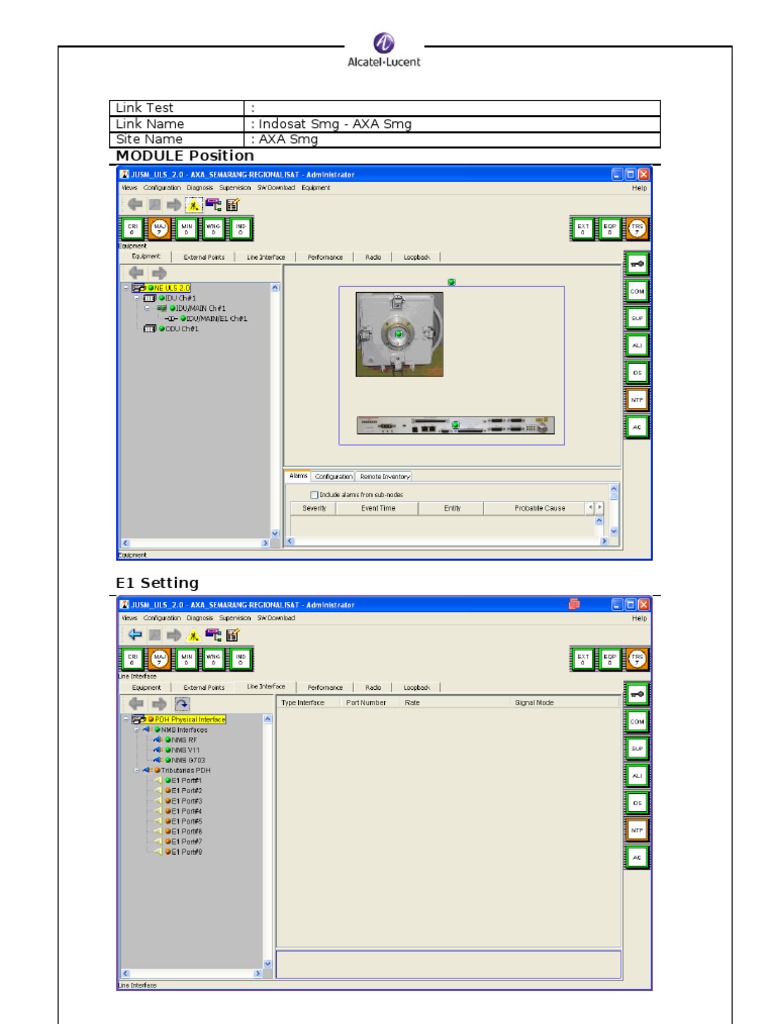Click the network connection toolbar icon in MODULE Position window
This screenshot has width=768, height=1024.
213,204
